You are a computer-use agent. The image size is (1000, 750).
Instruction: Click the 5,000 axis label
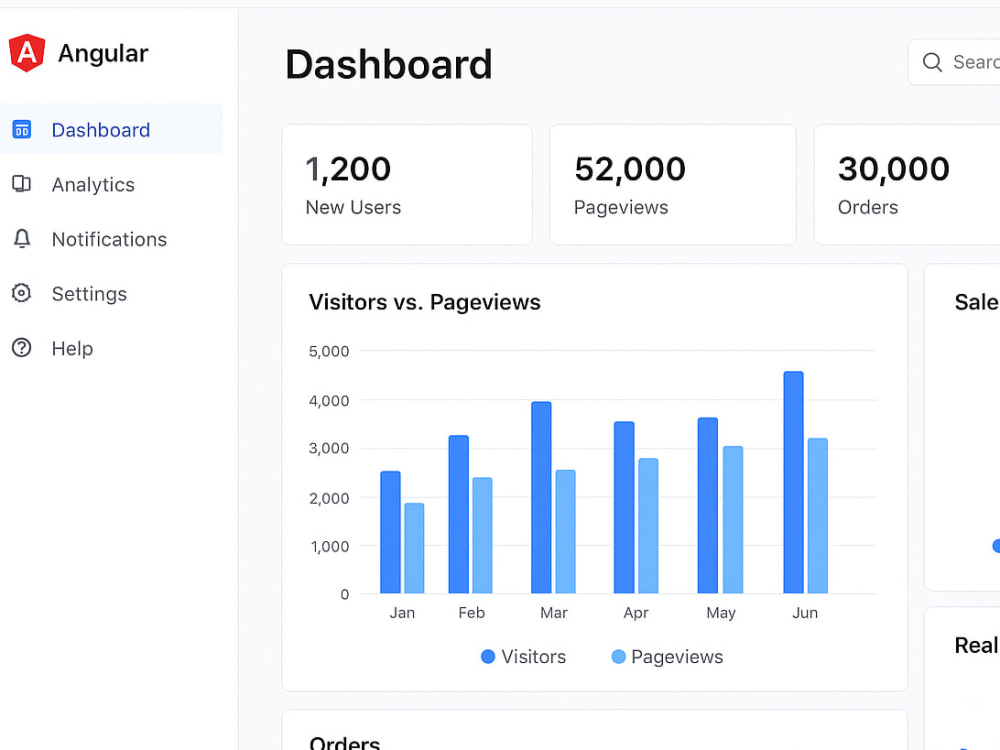pos(329,351)
